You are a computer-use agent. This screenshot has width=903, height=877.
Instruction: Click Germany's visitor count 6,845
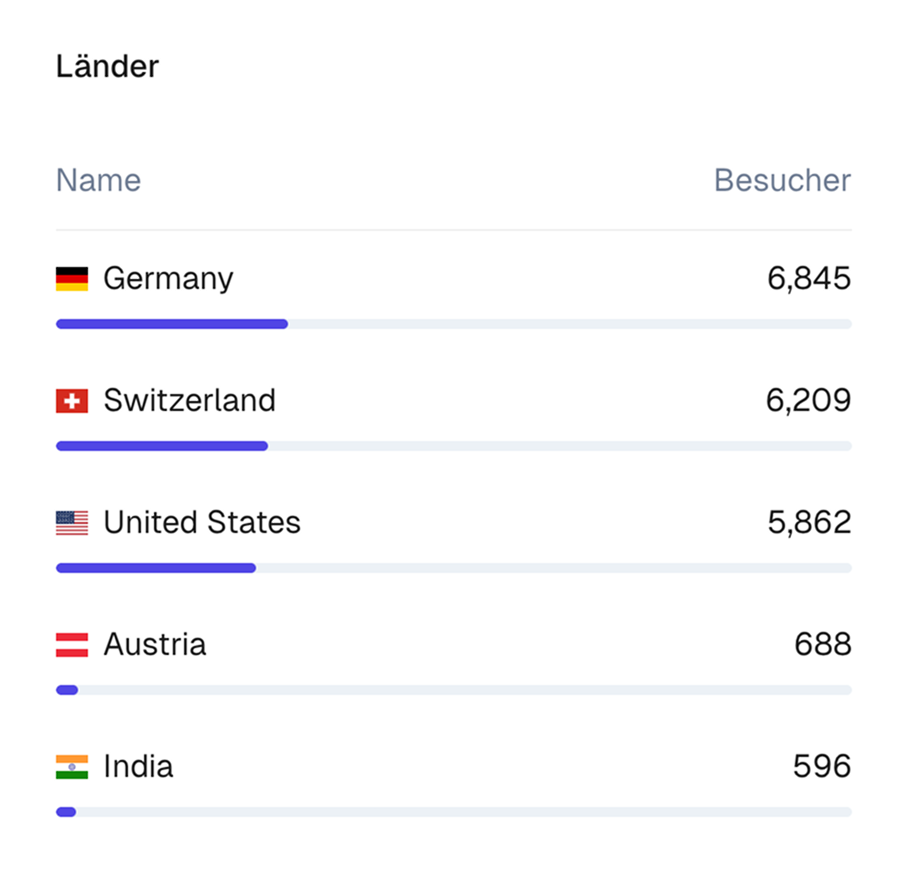(809, 278)
